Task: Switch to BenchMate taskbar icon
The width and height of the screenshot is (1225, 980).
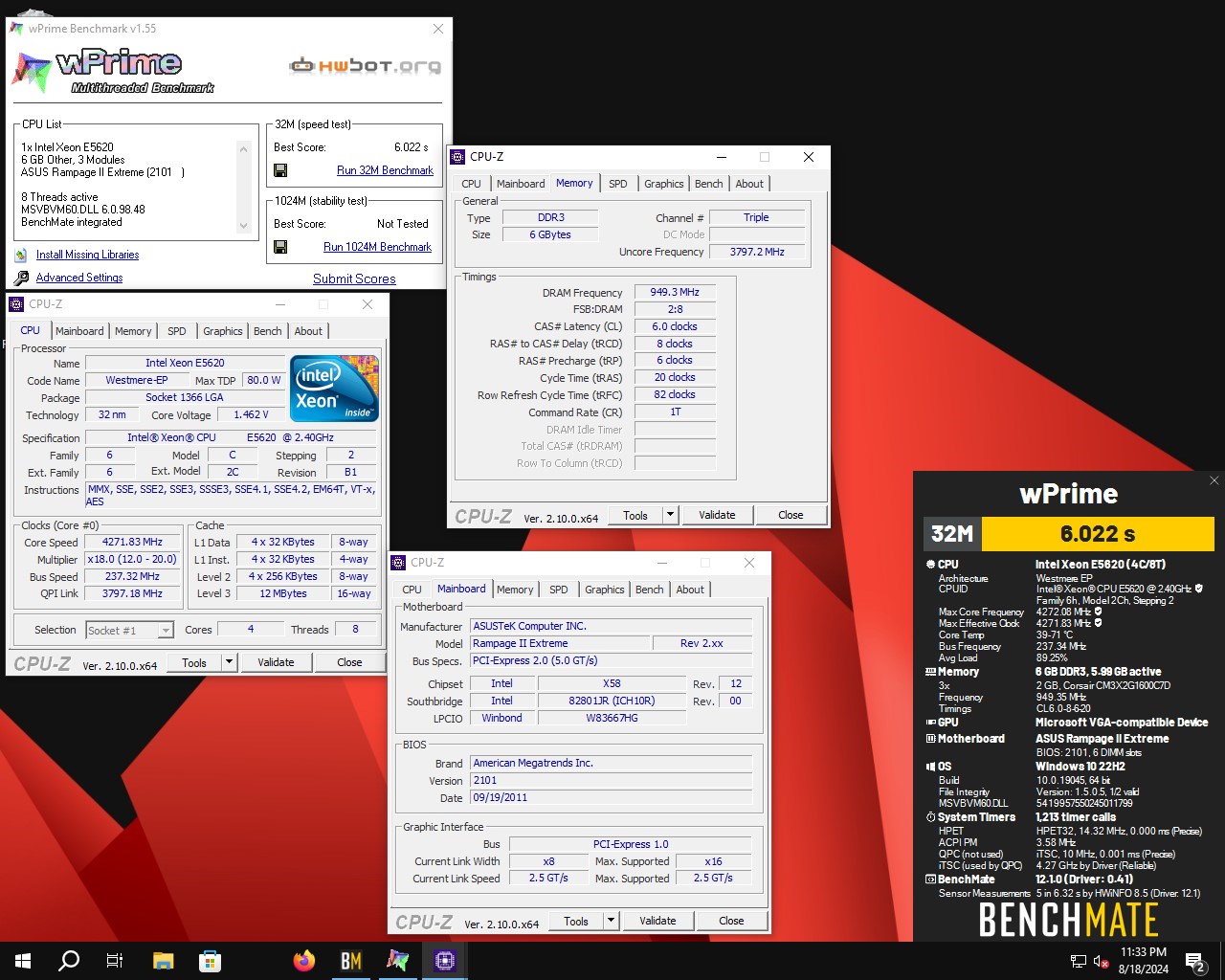Action: click(x=351, y=960)
